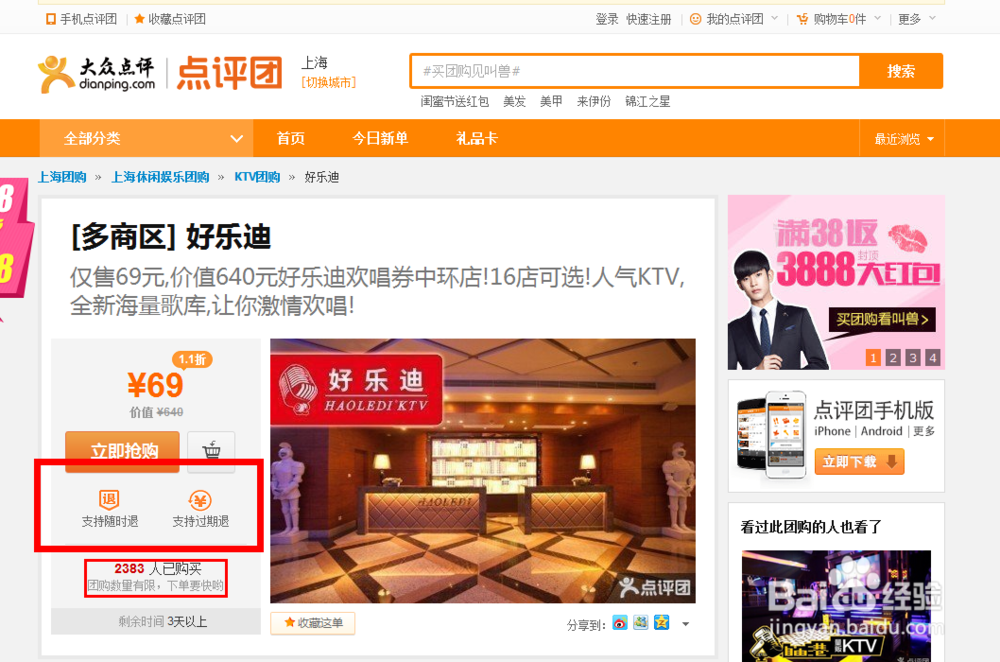Viewport: 1000px width, 662px height.
Task: Click the 买团购看叫兽 banner button
Action: [882, 319]
